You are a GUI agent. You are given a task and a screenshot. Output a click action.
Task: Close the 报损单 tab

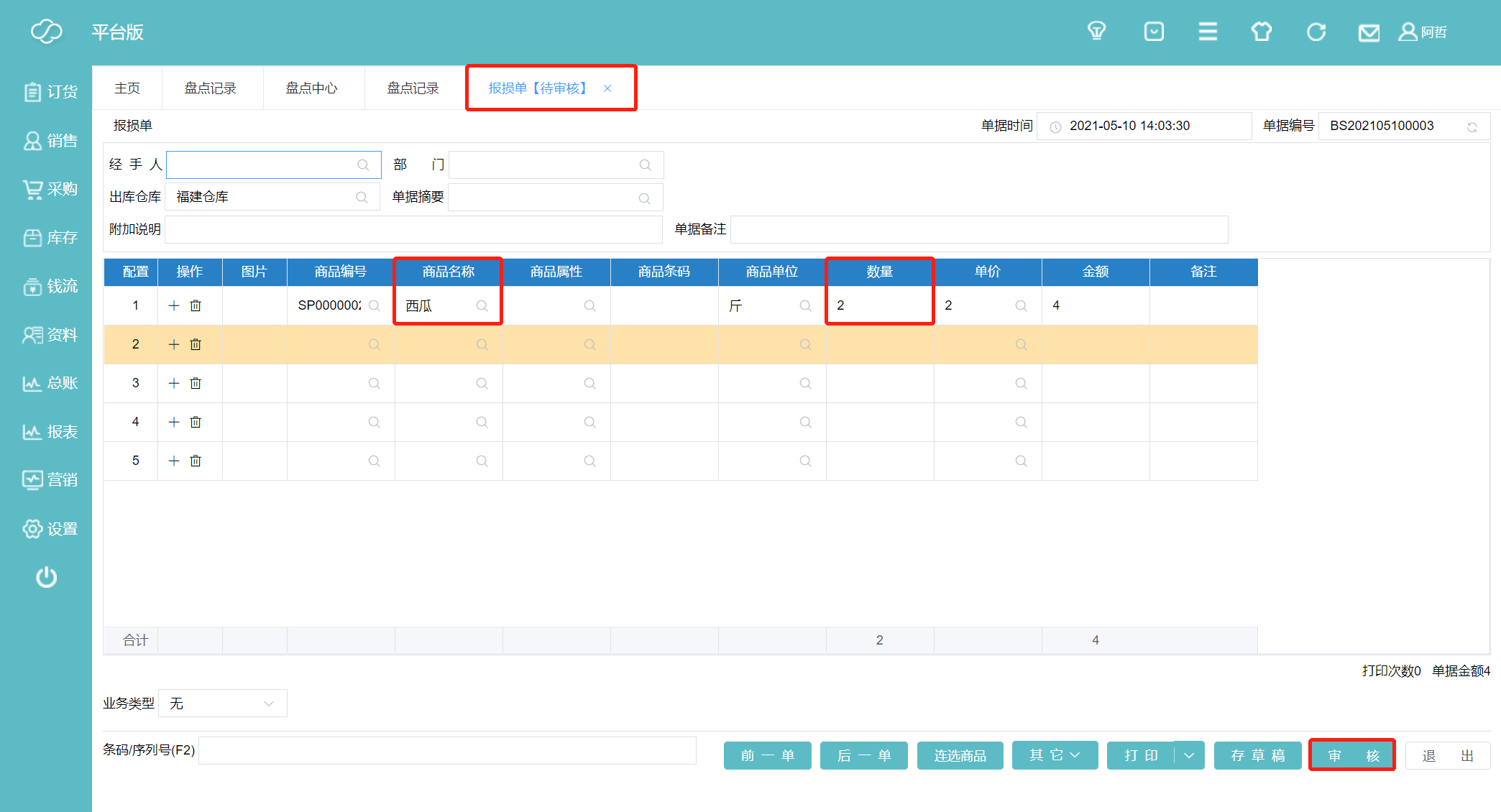tap(607, 88)
